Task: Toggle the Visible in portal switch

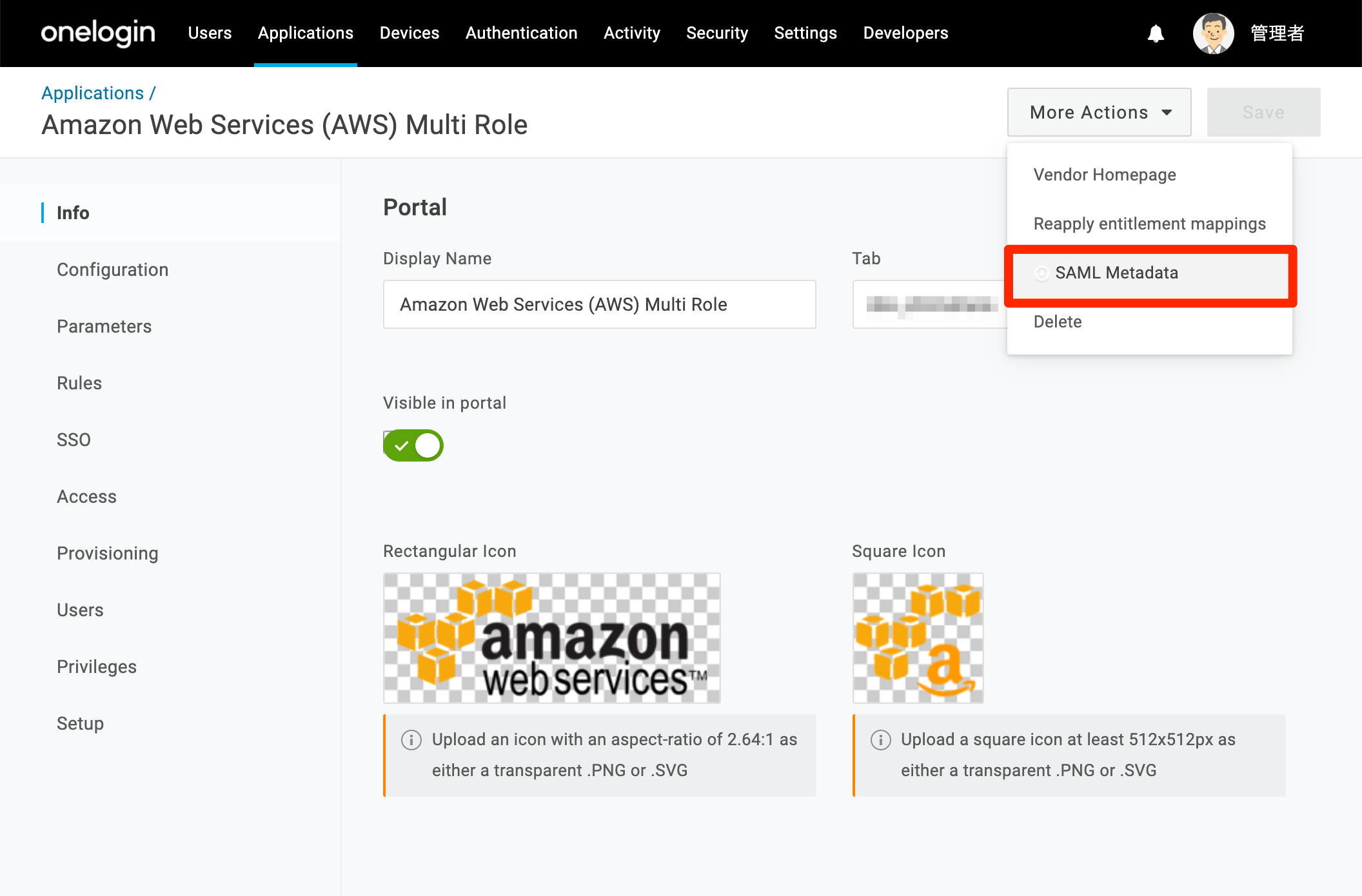Action: click(x=413, y=445)
